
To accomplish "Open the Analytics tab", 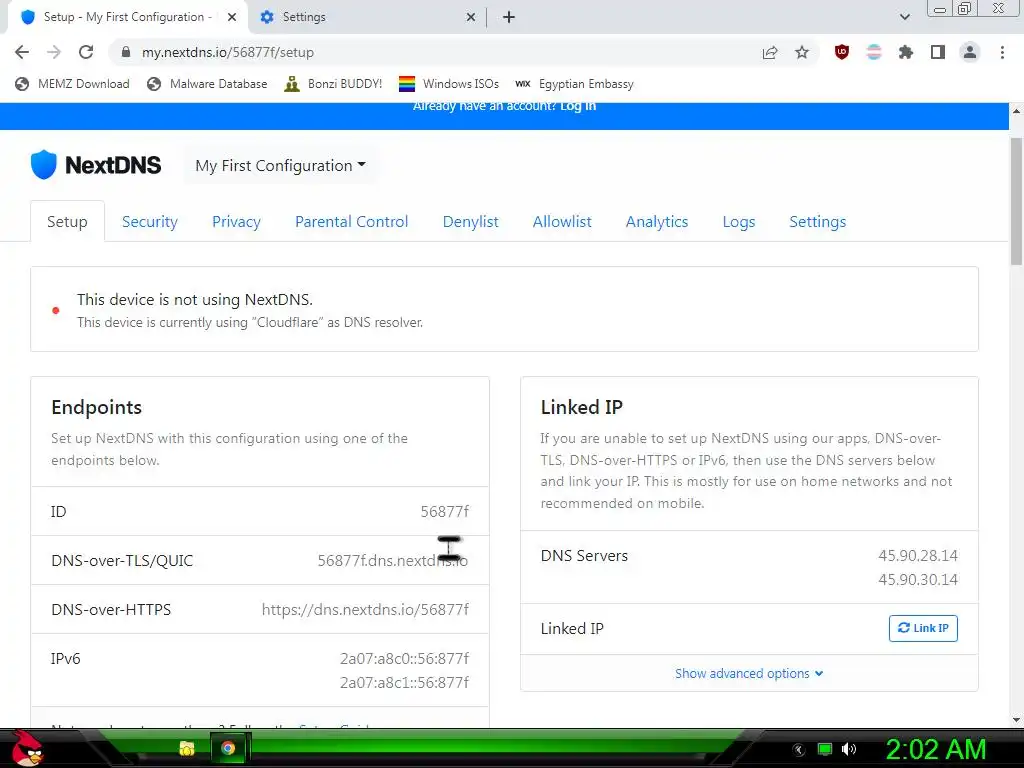I will coord(657,221).
